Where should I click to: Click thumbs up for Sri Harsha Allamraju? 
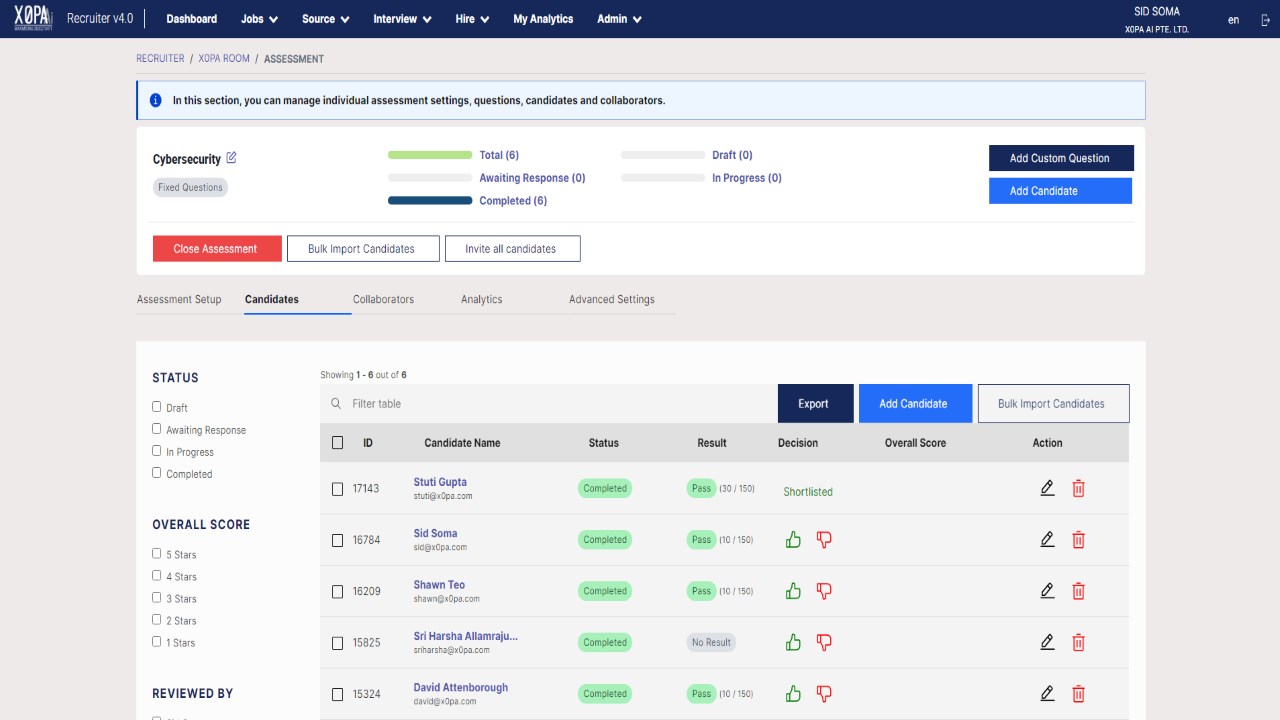(x=794, y=642)
